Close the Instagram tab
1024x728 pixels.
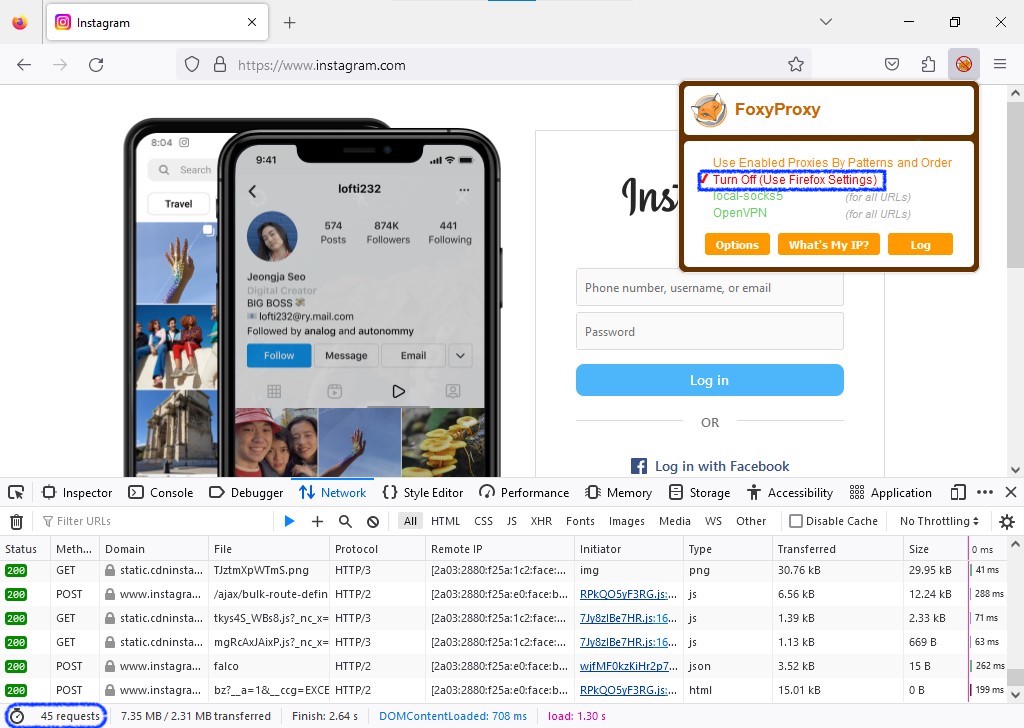point(252,22)
